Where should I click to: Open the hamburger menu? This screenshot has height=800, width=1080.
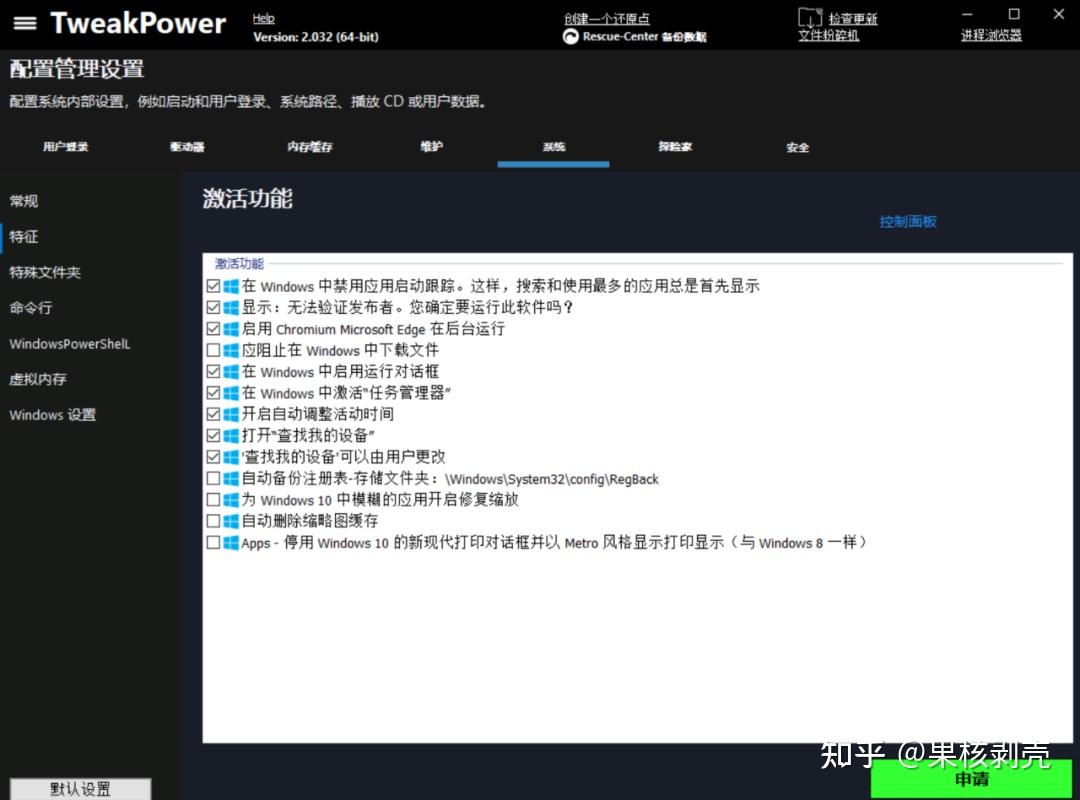[25, 24]
